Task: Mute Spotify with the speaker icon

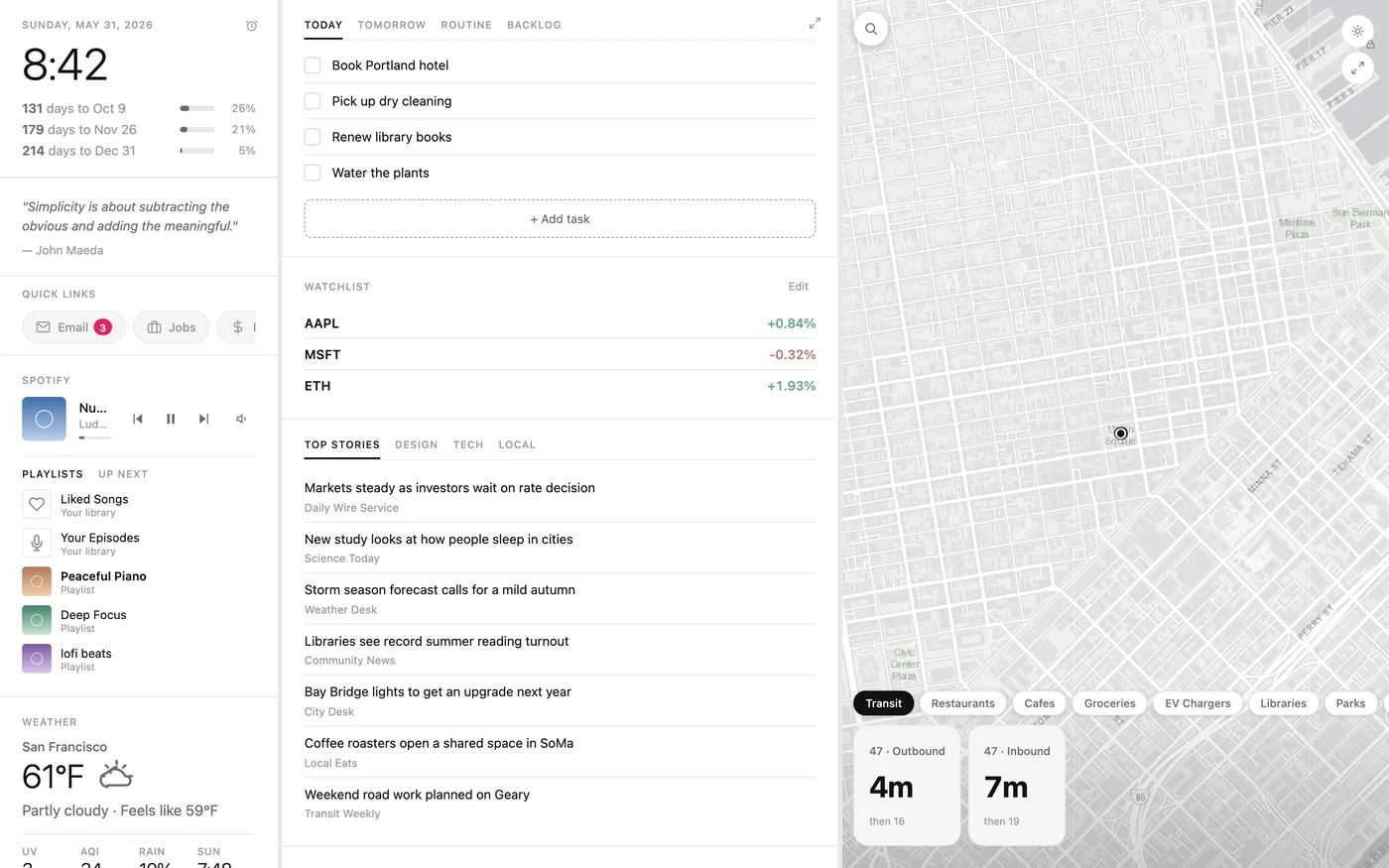Action: tap(241, 419)
